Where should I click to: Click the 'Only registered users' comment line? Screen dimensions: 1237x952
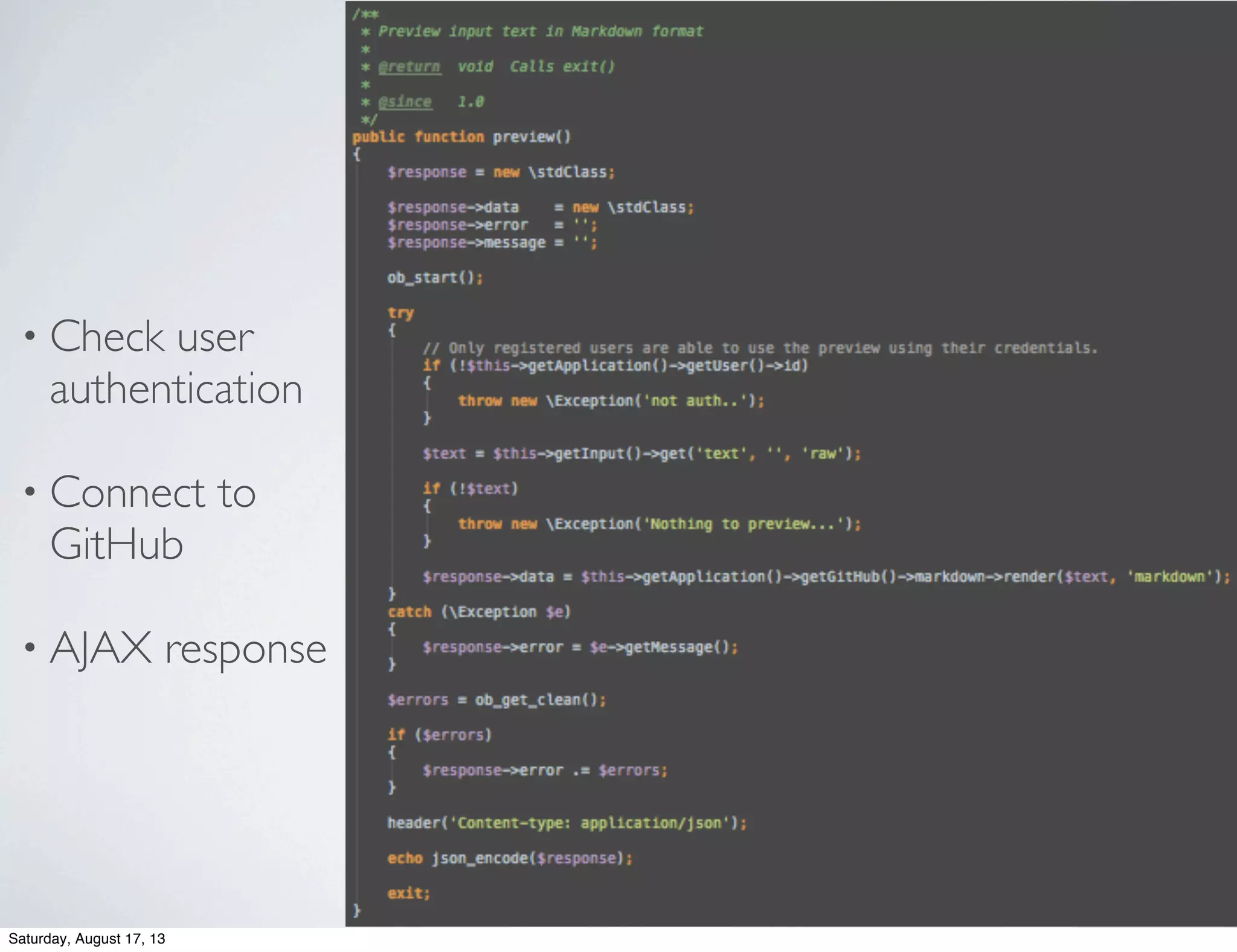click(x=760, y=348)
